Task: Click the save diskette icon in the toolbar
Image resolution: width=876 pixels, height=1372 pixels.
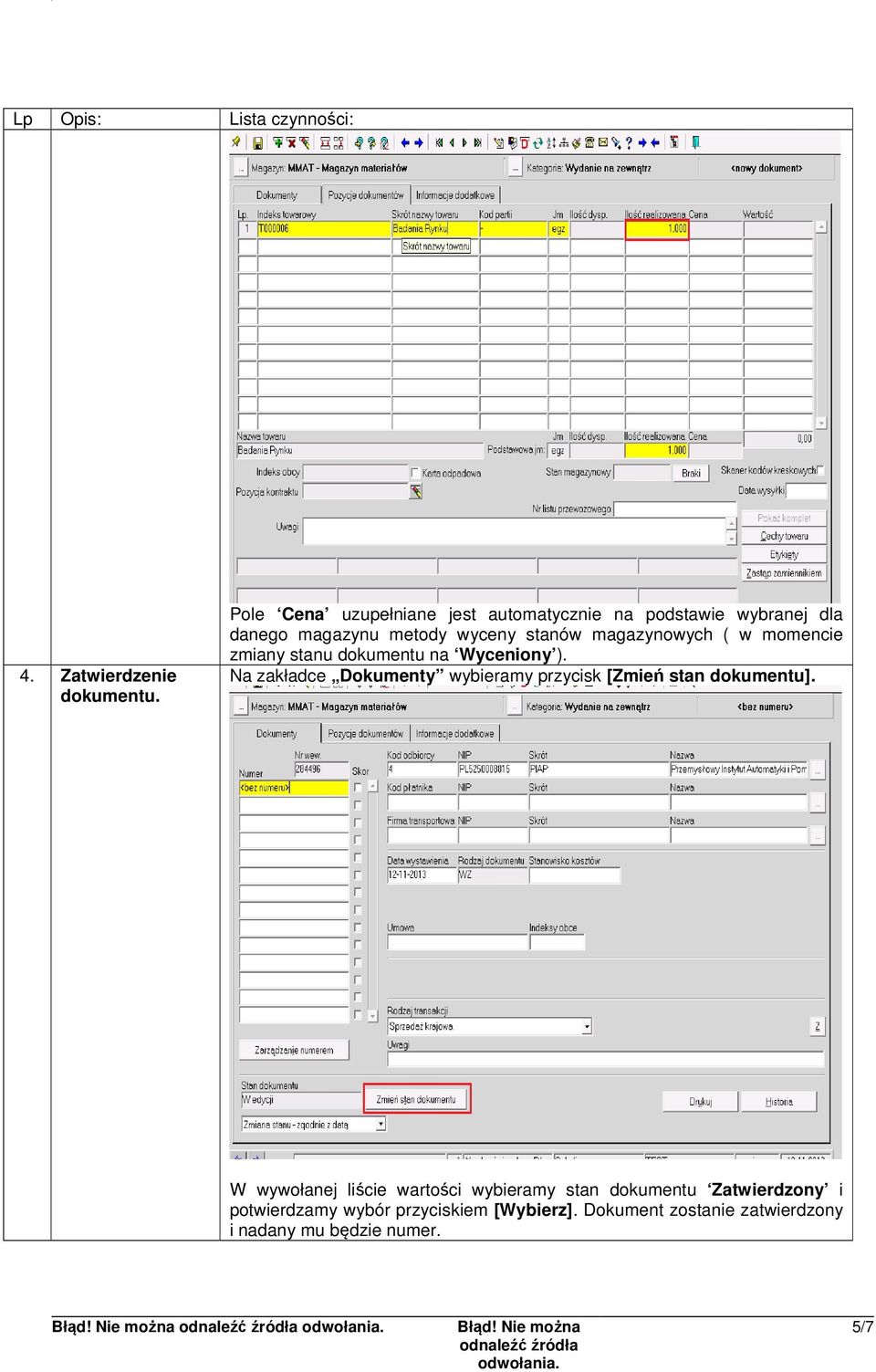Action: [258, 142]
